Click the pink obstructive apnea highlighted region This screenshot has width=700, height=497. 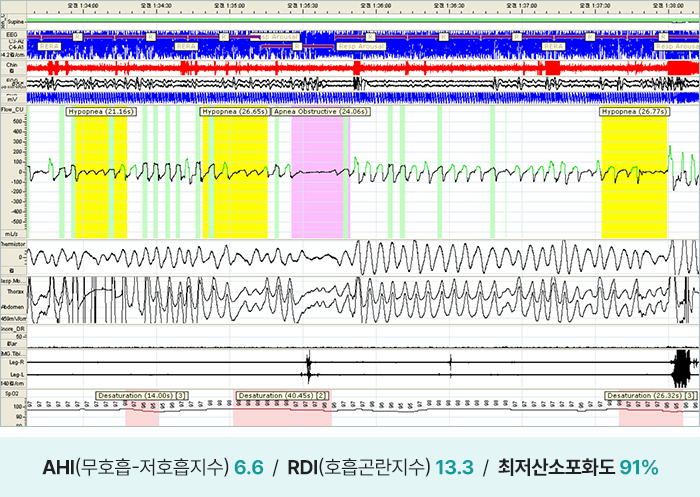coord(321,179)
